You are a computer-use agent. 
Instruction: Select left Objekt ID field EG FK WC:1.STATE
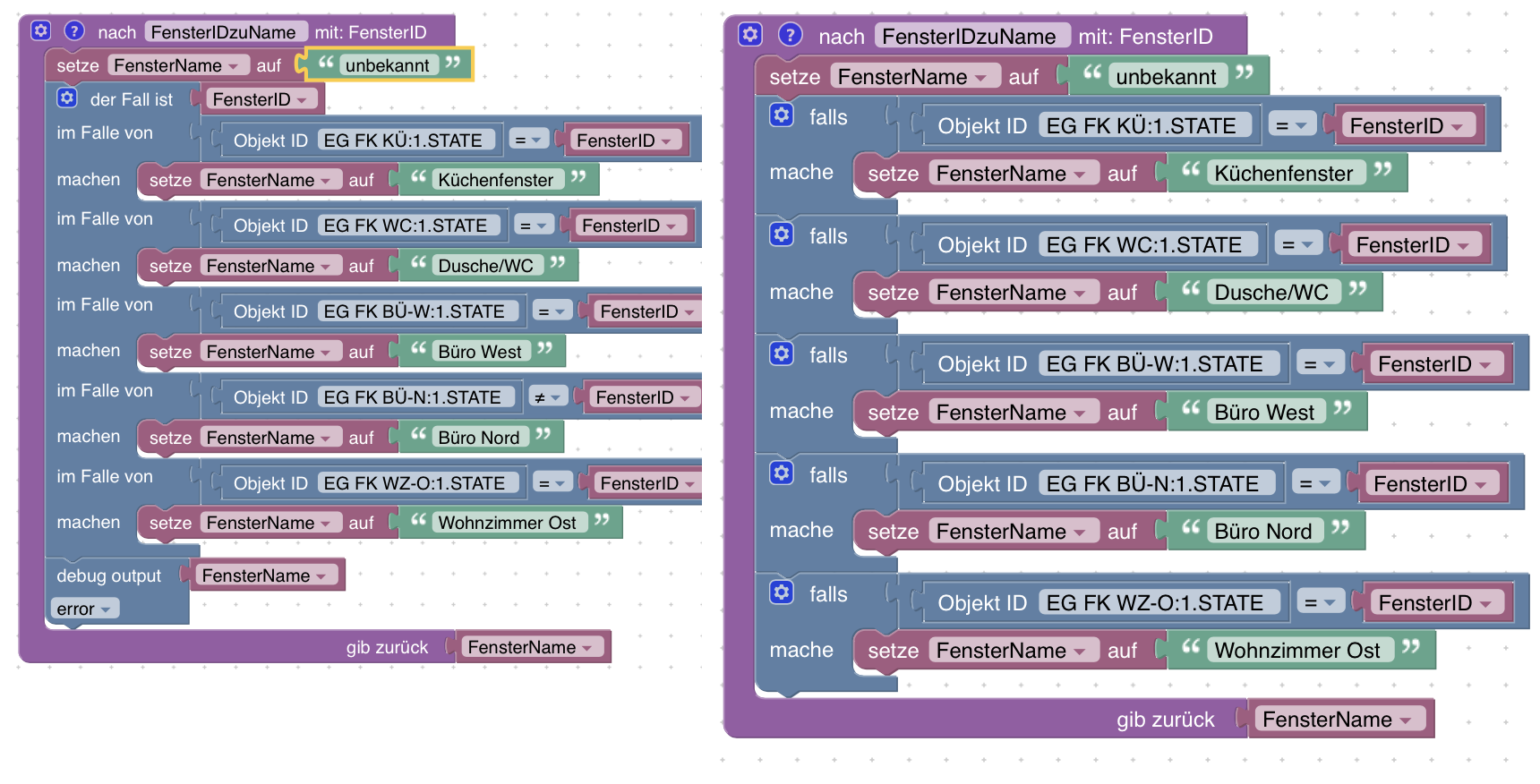pos(408,226)
